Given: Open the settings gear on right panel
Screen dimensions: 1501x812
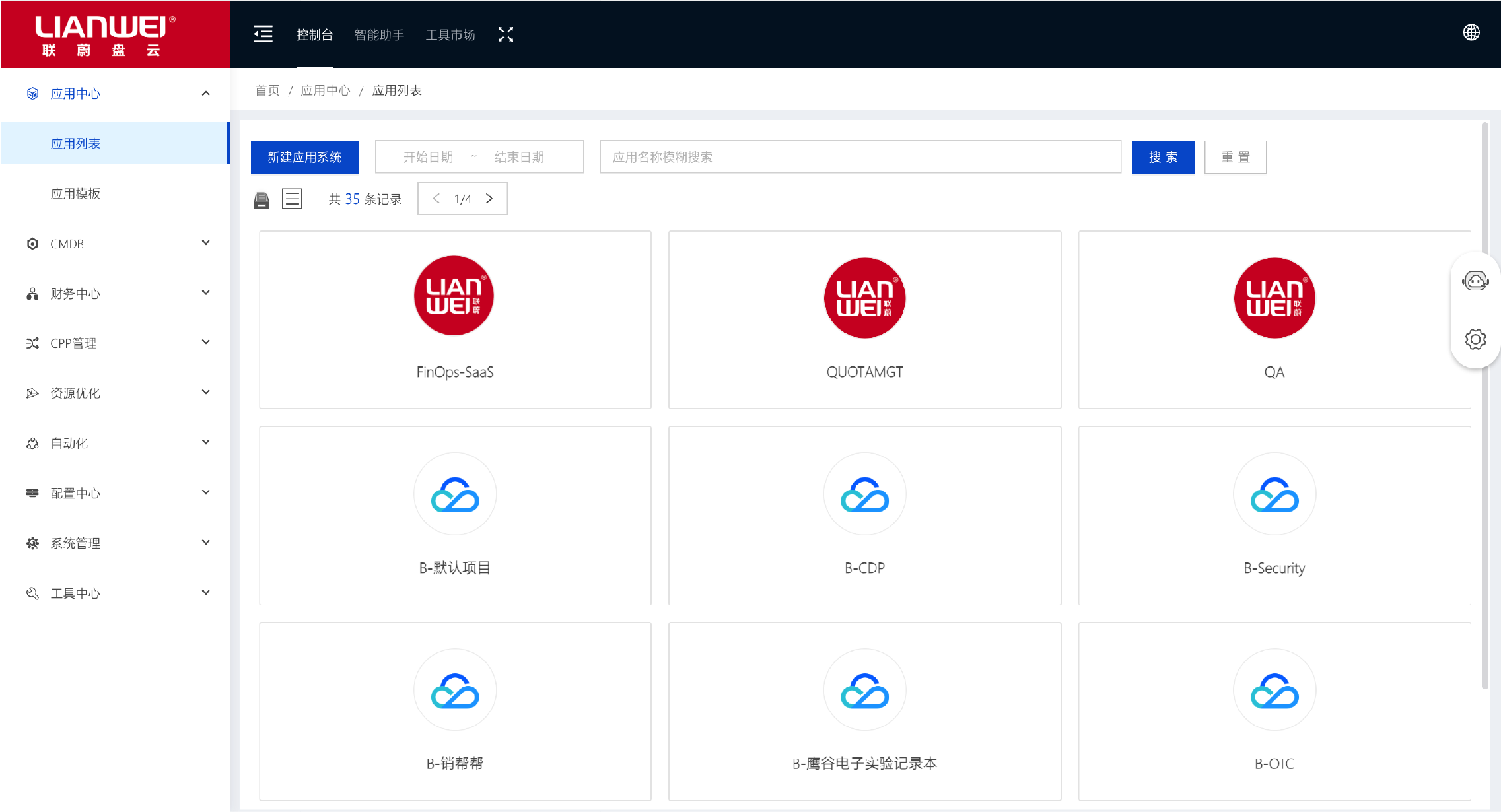Looking at the screenshot, I should click(1475, 339).
